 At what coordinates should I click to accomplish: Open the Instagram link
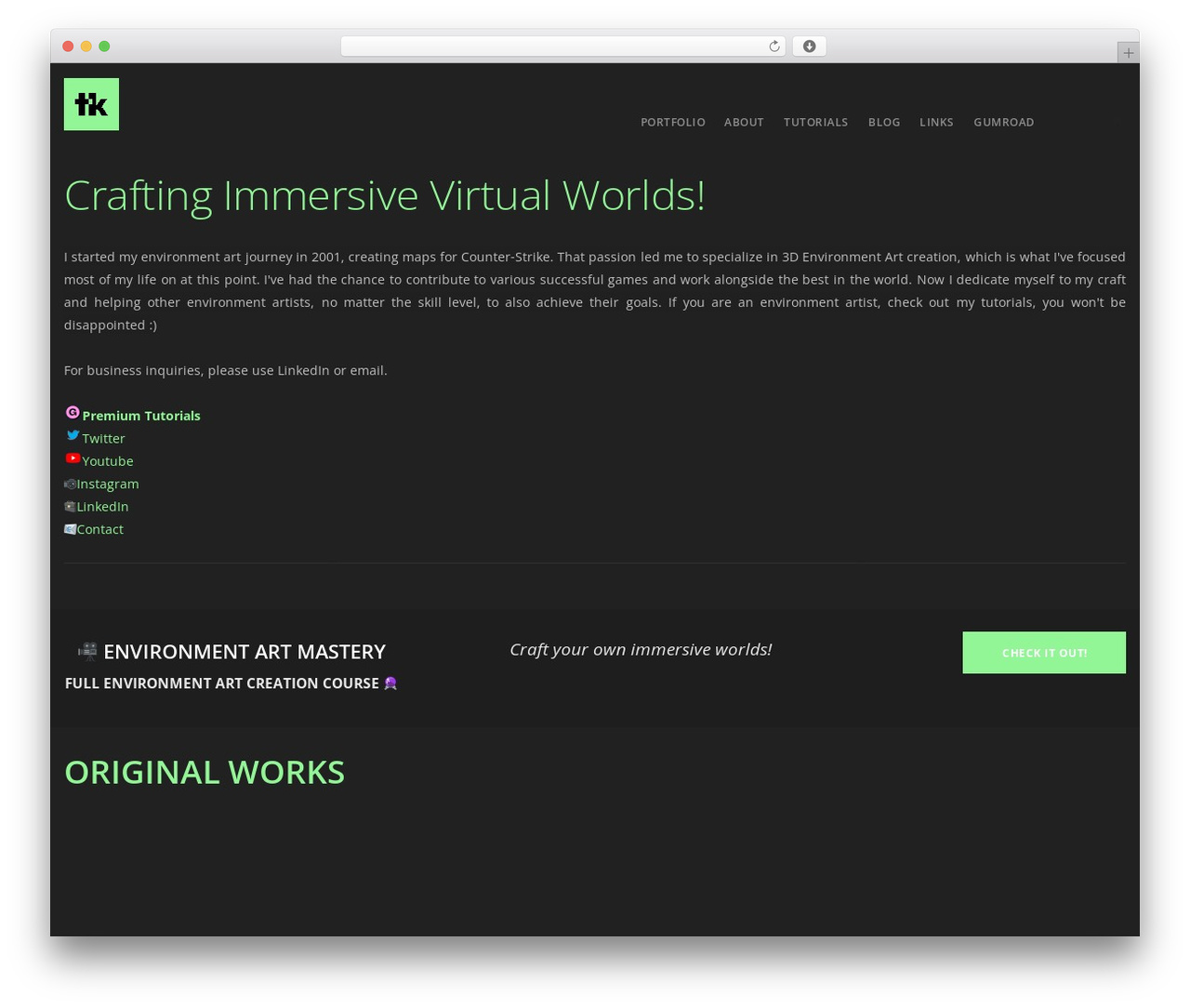108,484
